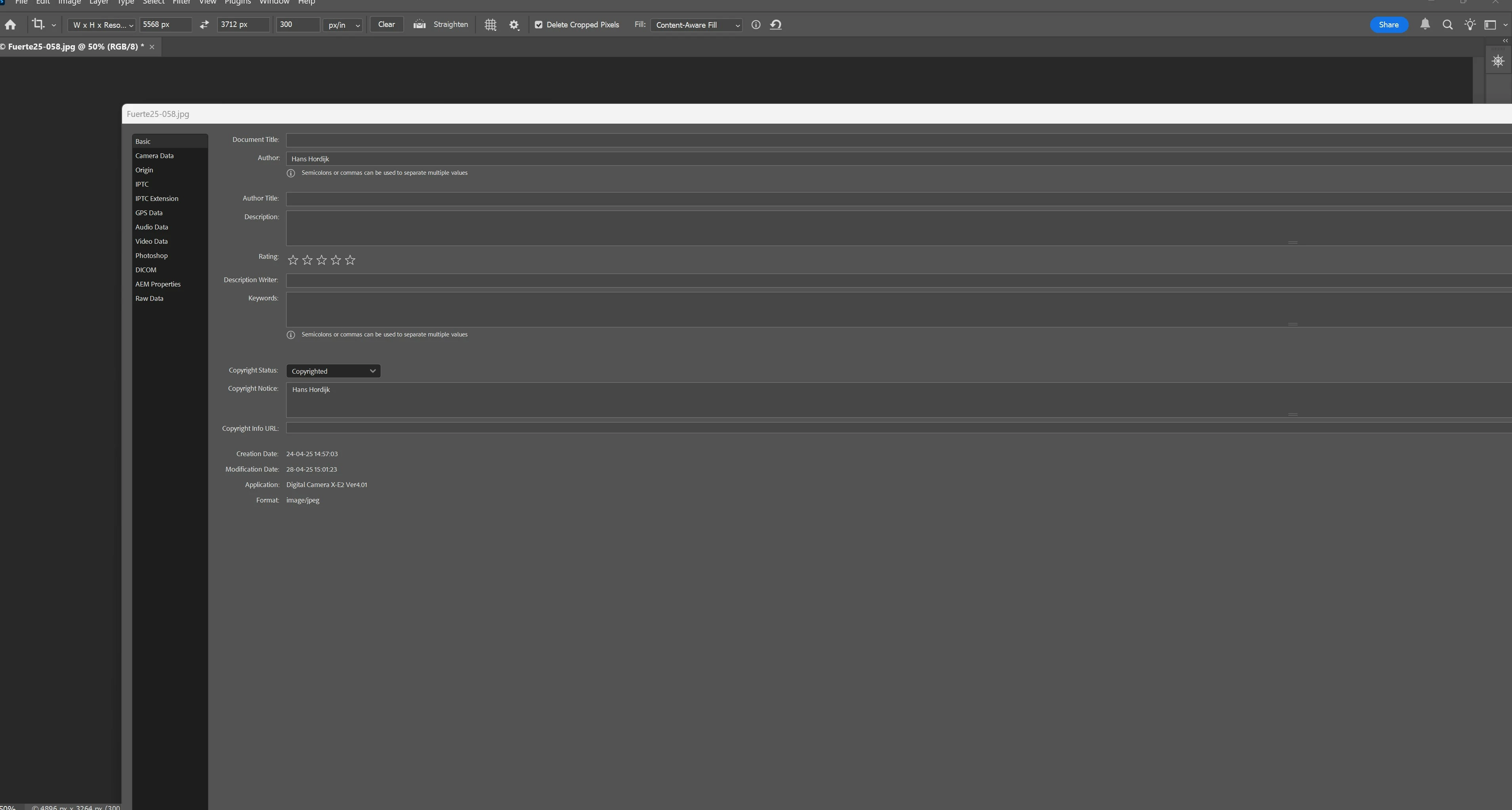The width and height of the screenshot is (1512, 810).
Task: Open the notifications bell
Action: pyautogui.click(x=1424, y=25)
